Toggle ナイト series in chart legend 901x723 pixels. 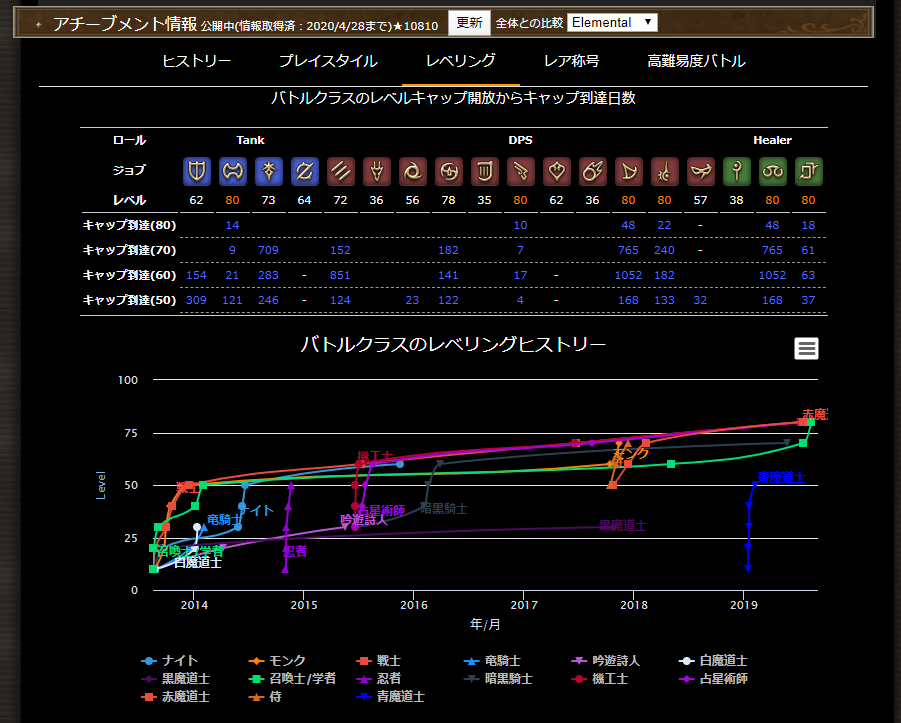pos(170,661)
